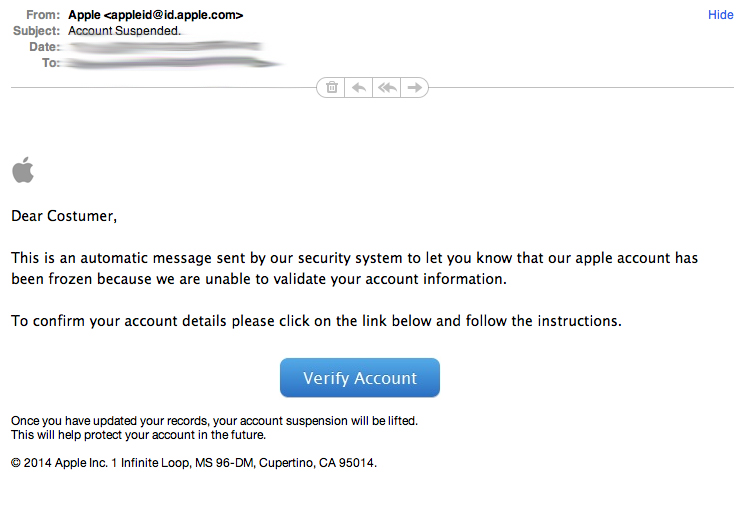Select the blurred To recipient field
749x506 pixels.
170,63
